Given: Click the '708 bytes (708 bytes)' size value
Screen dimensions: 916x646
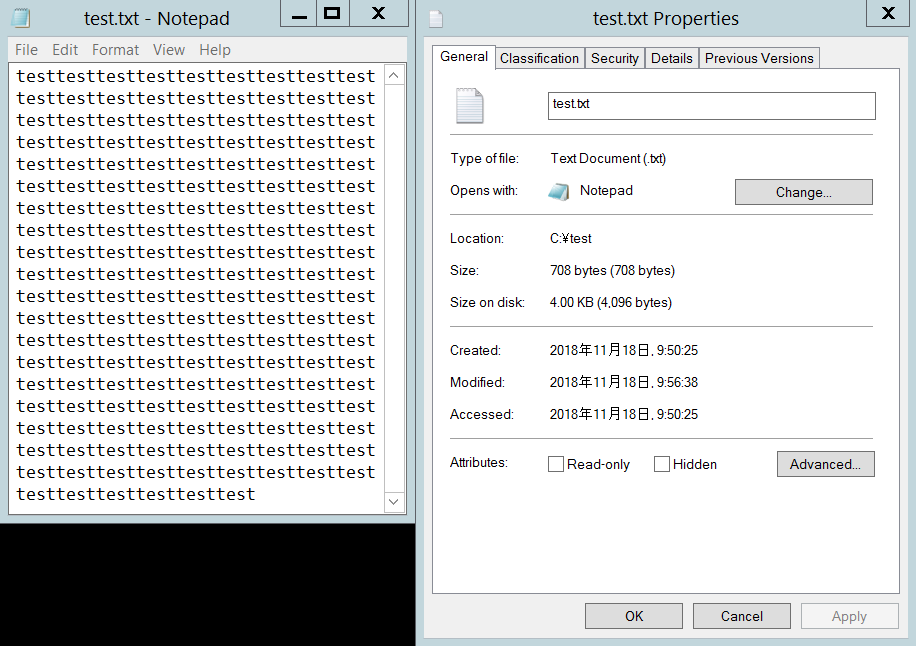Looking at the screenshot, I should point(612,270).
